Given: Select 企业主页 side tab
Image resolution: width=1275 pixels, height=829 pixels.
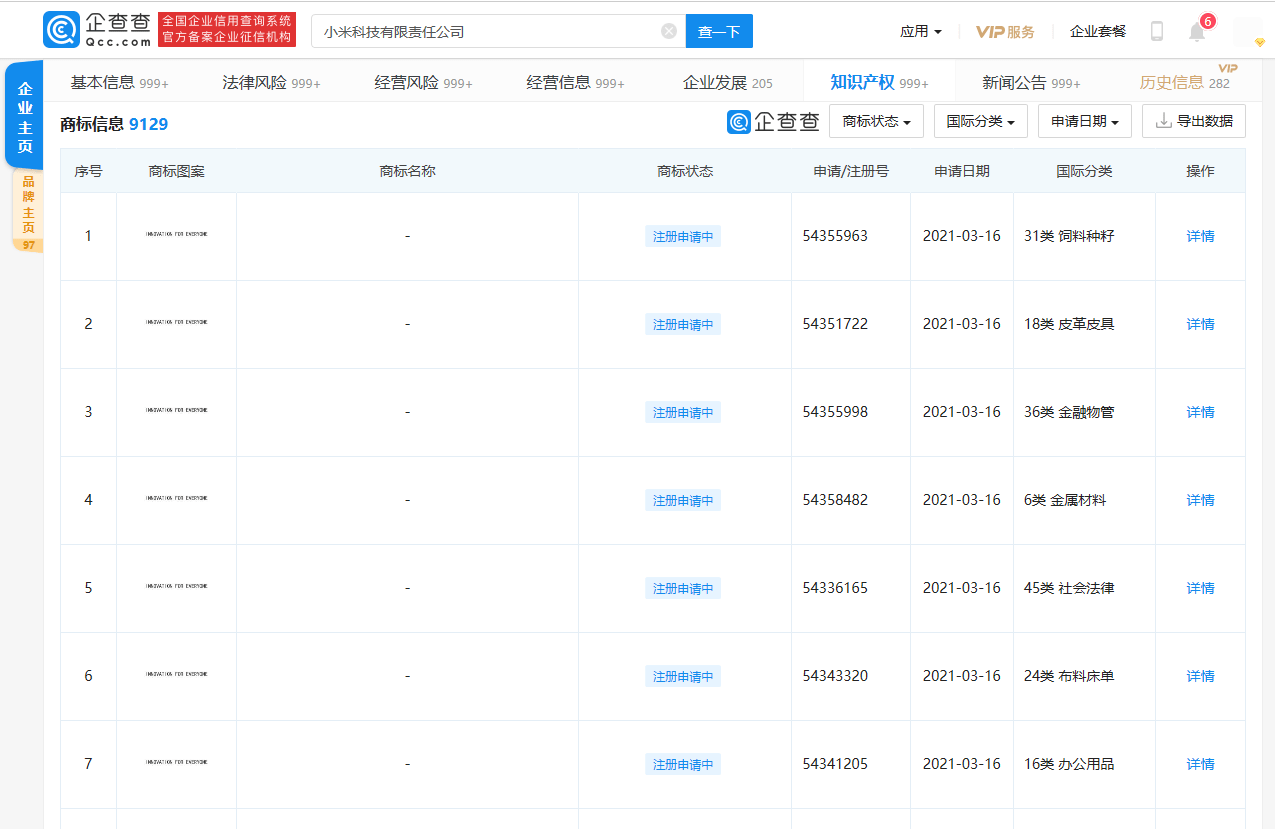Looking at the screenshot, I should [25, 117].
